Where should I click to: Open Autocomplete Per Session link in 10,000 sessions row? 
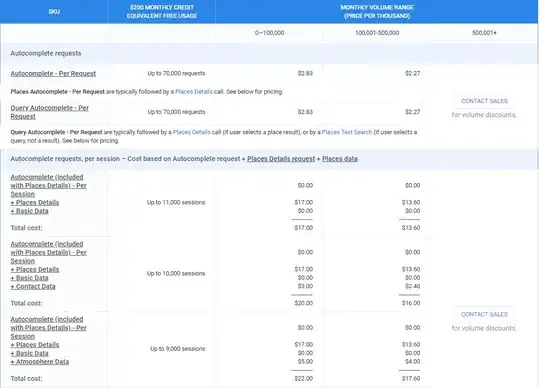click(x=49, y=252)
